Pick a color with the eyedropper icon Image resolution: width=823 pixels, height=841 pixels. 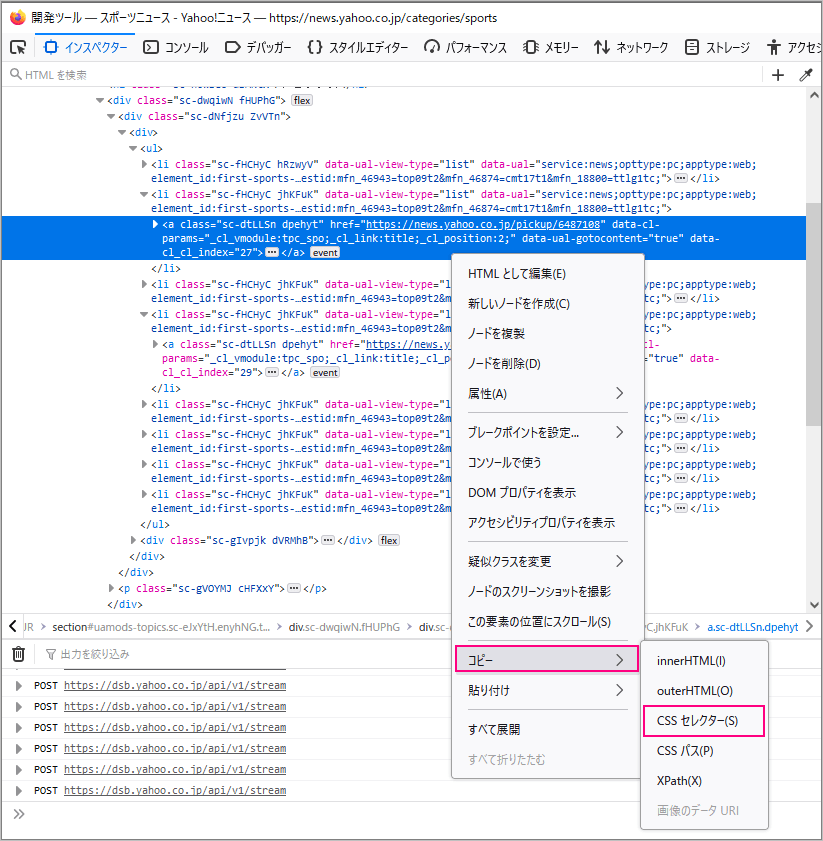(805, 75)
